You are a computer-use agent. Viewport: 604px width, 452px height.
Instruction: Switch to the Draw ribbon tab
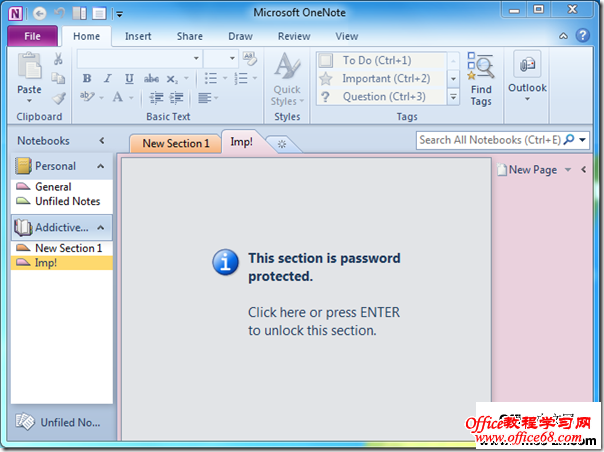[x=240, y=36]
